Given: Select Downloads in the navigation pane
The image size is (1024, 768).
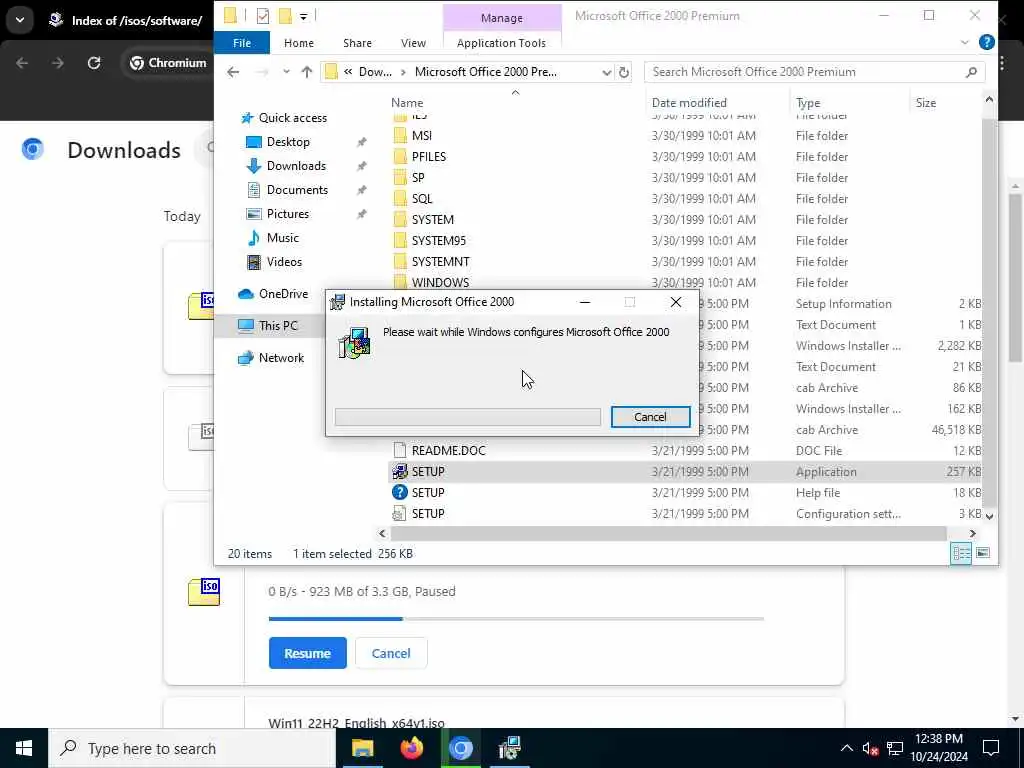Looking at the screenshot, I should coord(296,166).
